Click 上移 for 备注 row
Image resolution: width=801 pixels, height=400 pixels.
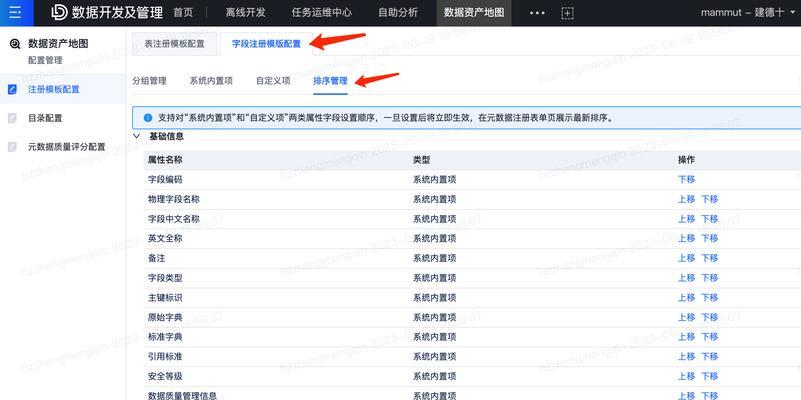[x=686, y=258]
